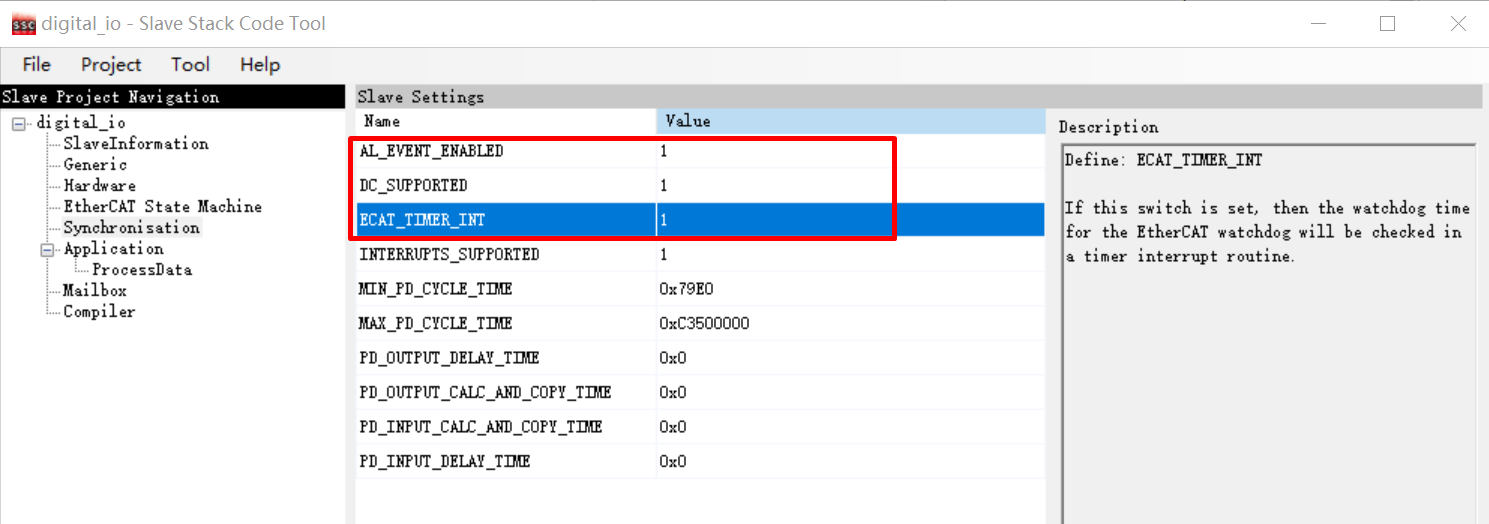Close the Slave Stack Code Tool window
The image size is (1489, 524).
point(1457,23)
